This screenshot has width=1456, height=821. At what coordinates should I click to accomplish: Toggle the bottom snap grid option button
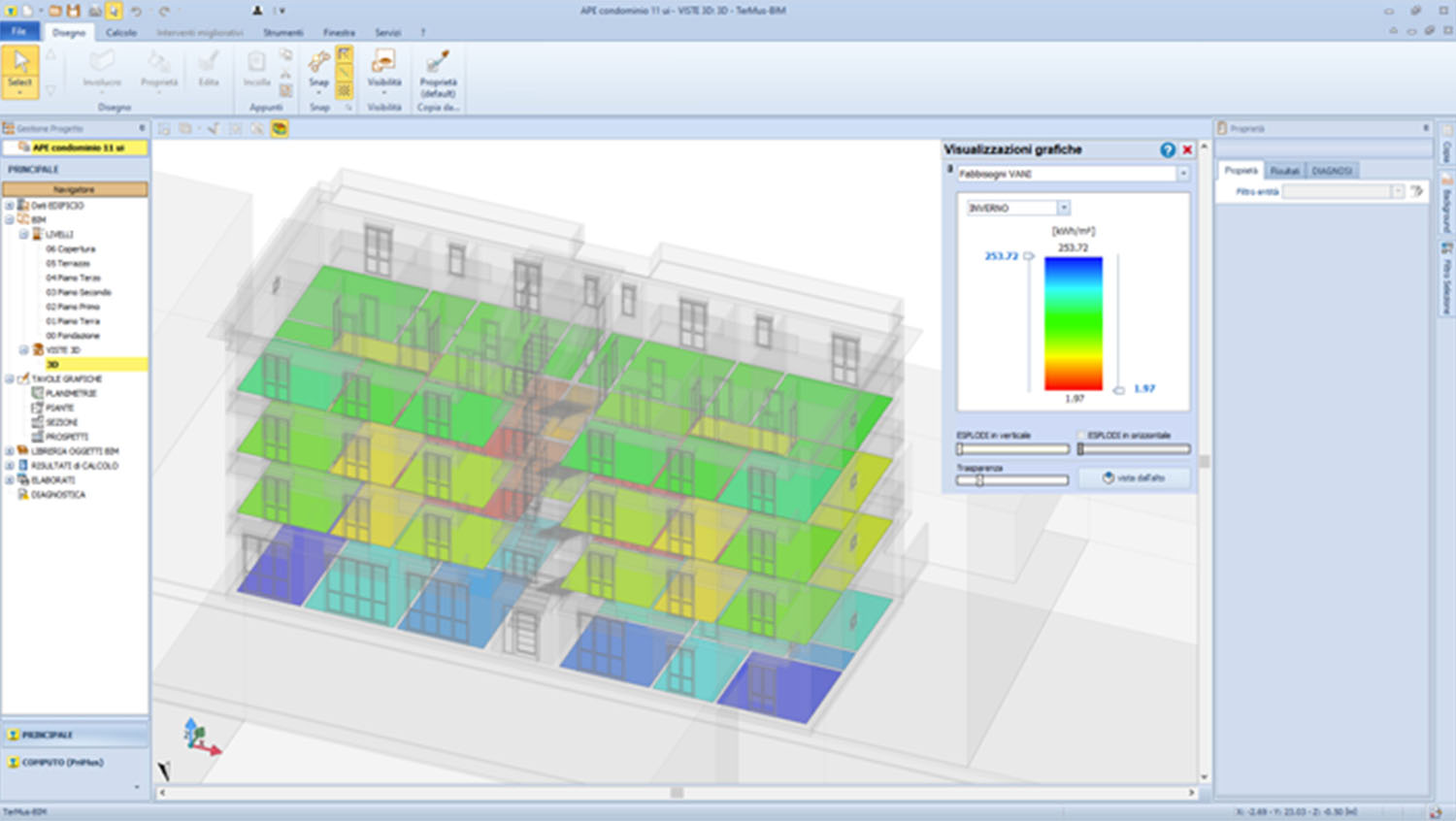[345, 90]
